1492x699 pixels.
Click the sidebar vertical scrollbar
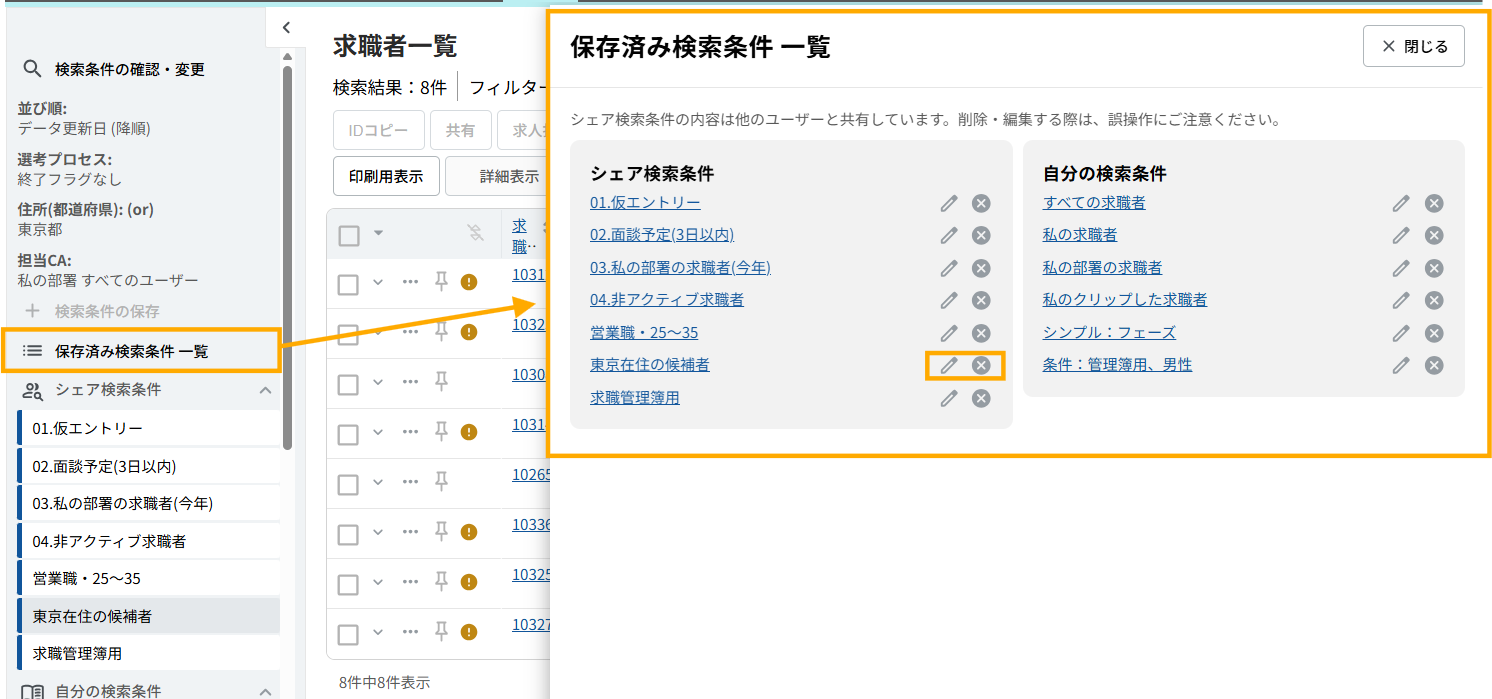288,250
